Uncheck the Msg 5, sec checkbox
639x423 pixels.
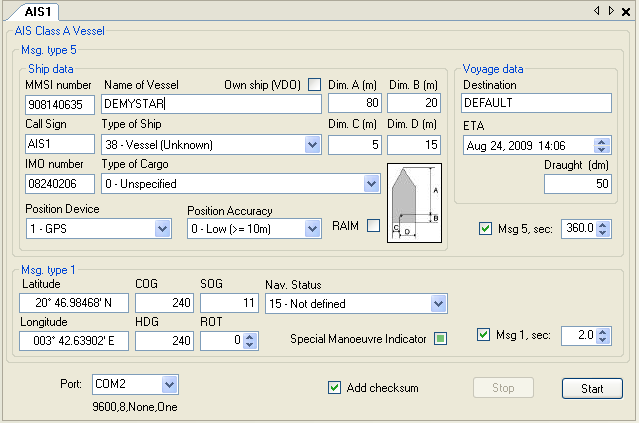point(485,228)
